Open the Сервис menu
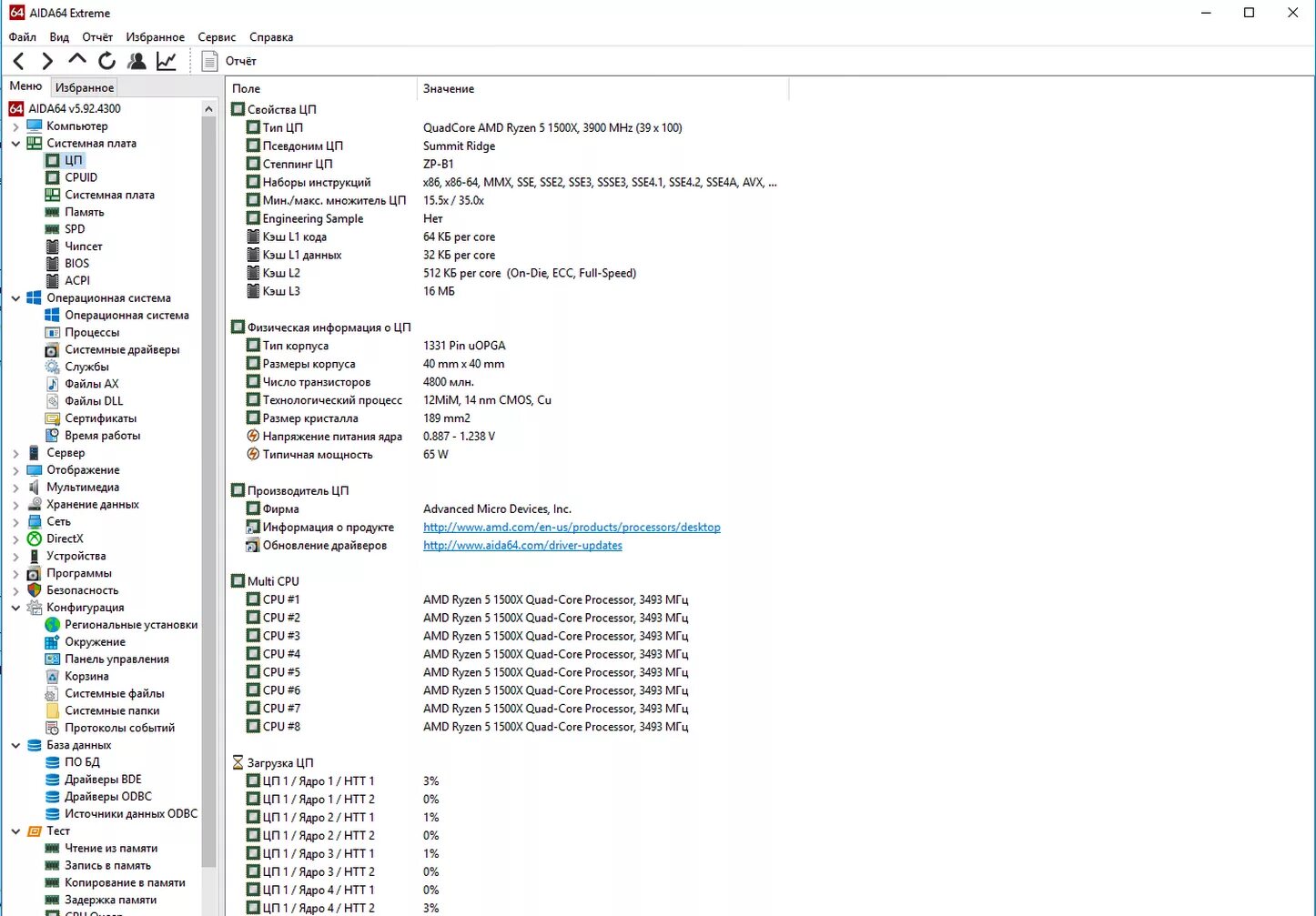1316x916 pixels. tap(217, 37)
